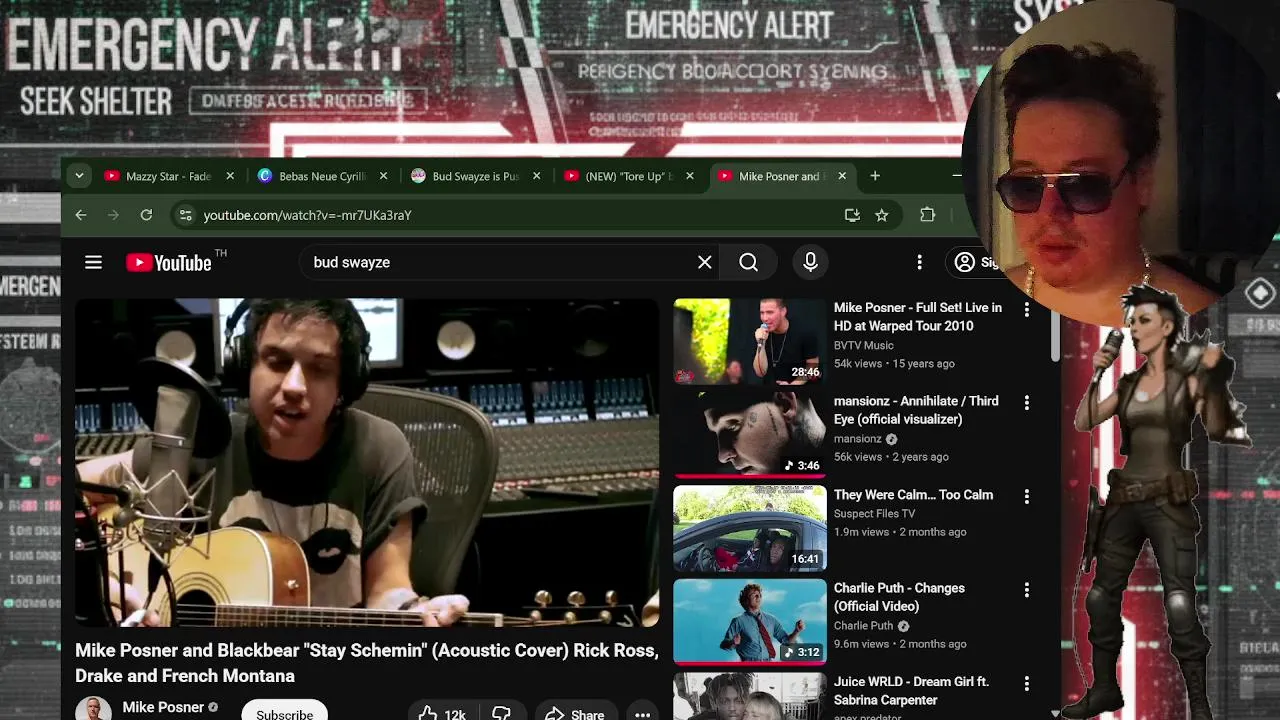The image size is (1280, 720).
Task: Close the Mazzy Star tab
Action: click(230, 176)
